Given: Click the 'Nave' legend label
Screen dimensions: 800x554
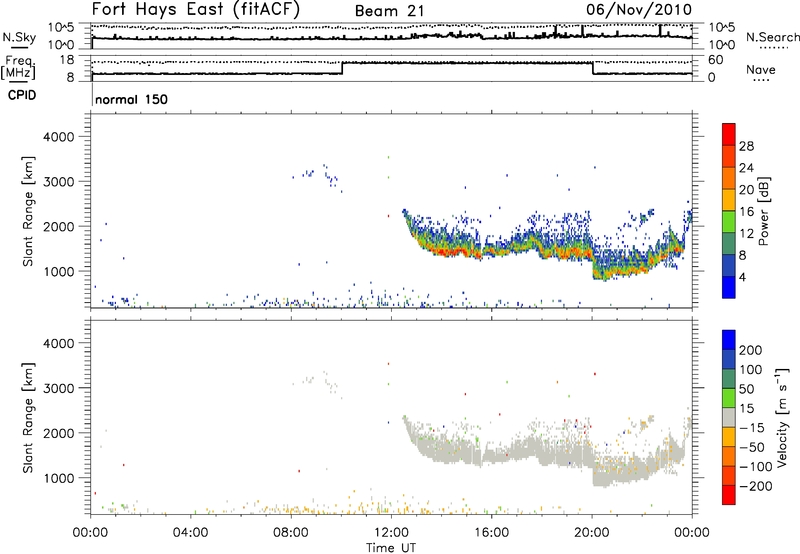Looking at the screenshot, I should click(x=761, y=69).
